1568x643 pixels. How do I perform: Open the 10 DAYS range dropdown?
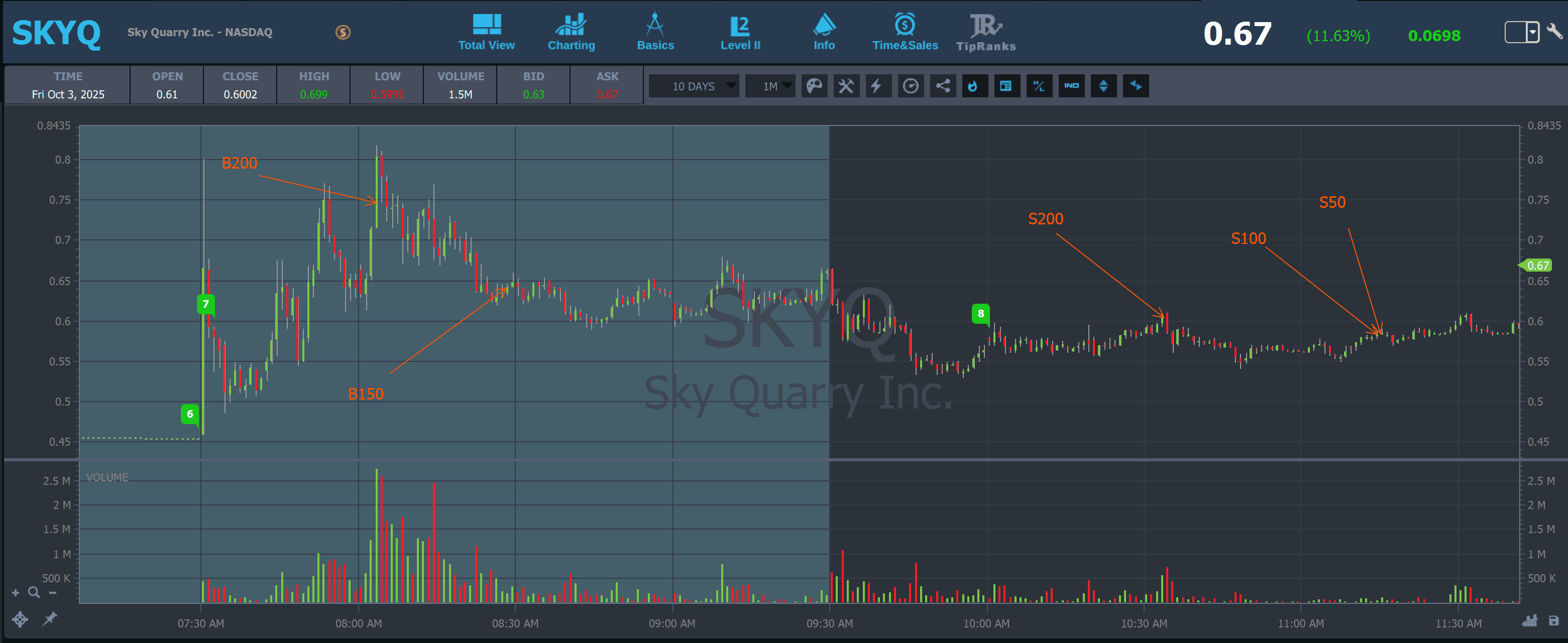tap(695, 86)
